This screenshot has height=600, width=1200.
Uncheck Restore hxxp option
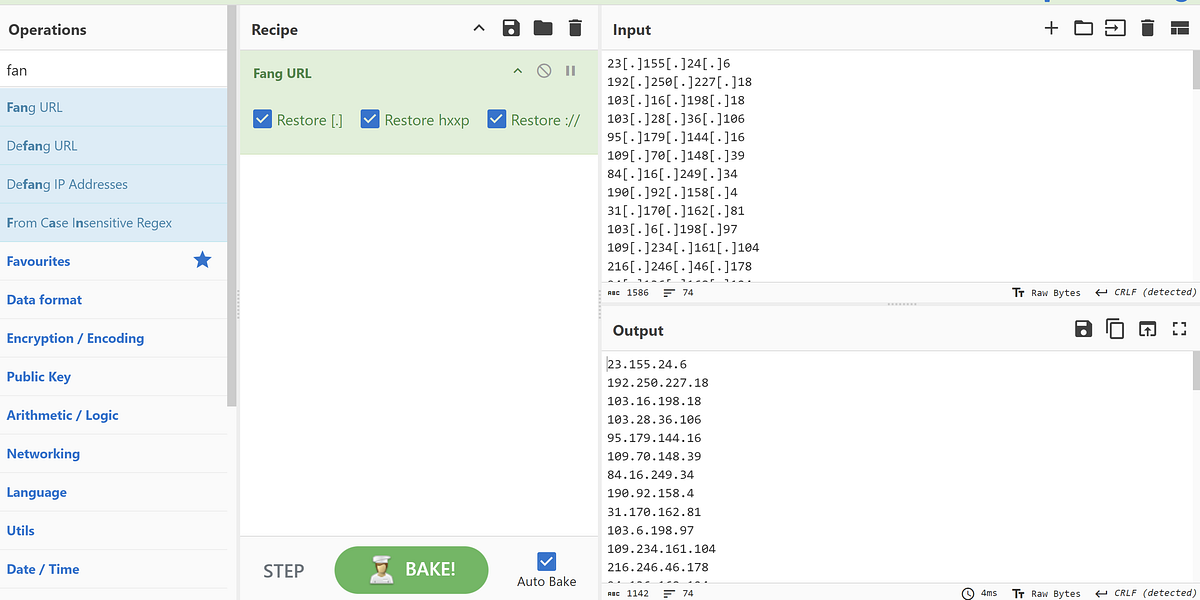coord(370,119)
